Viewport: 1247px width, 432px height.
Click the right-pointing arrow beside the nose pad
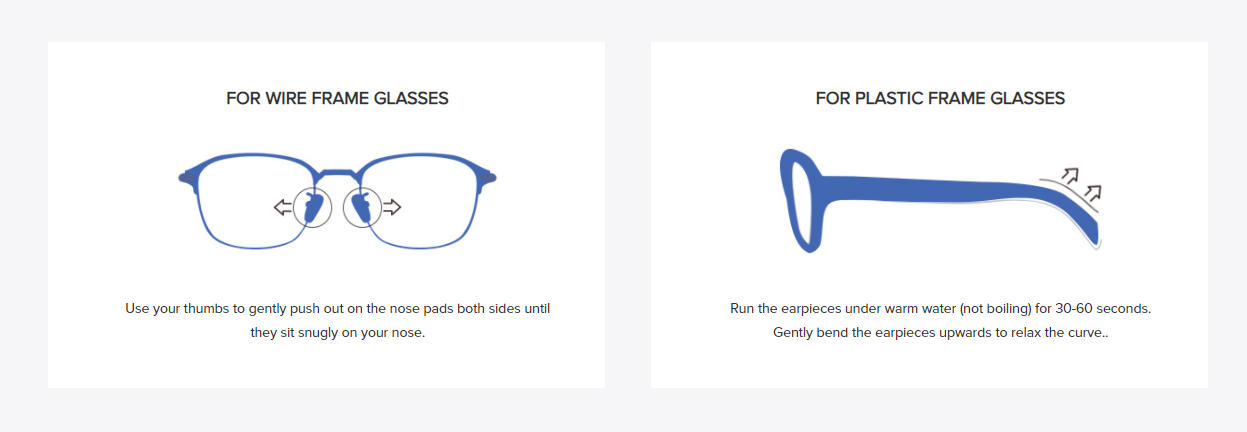click(x=392, y=208)
